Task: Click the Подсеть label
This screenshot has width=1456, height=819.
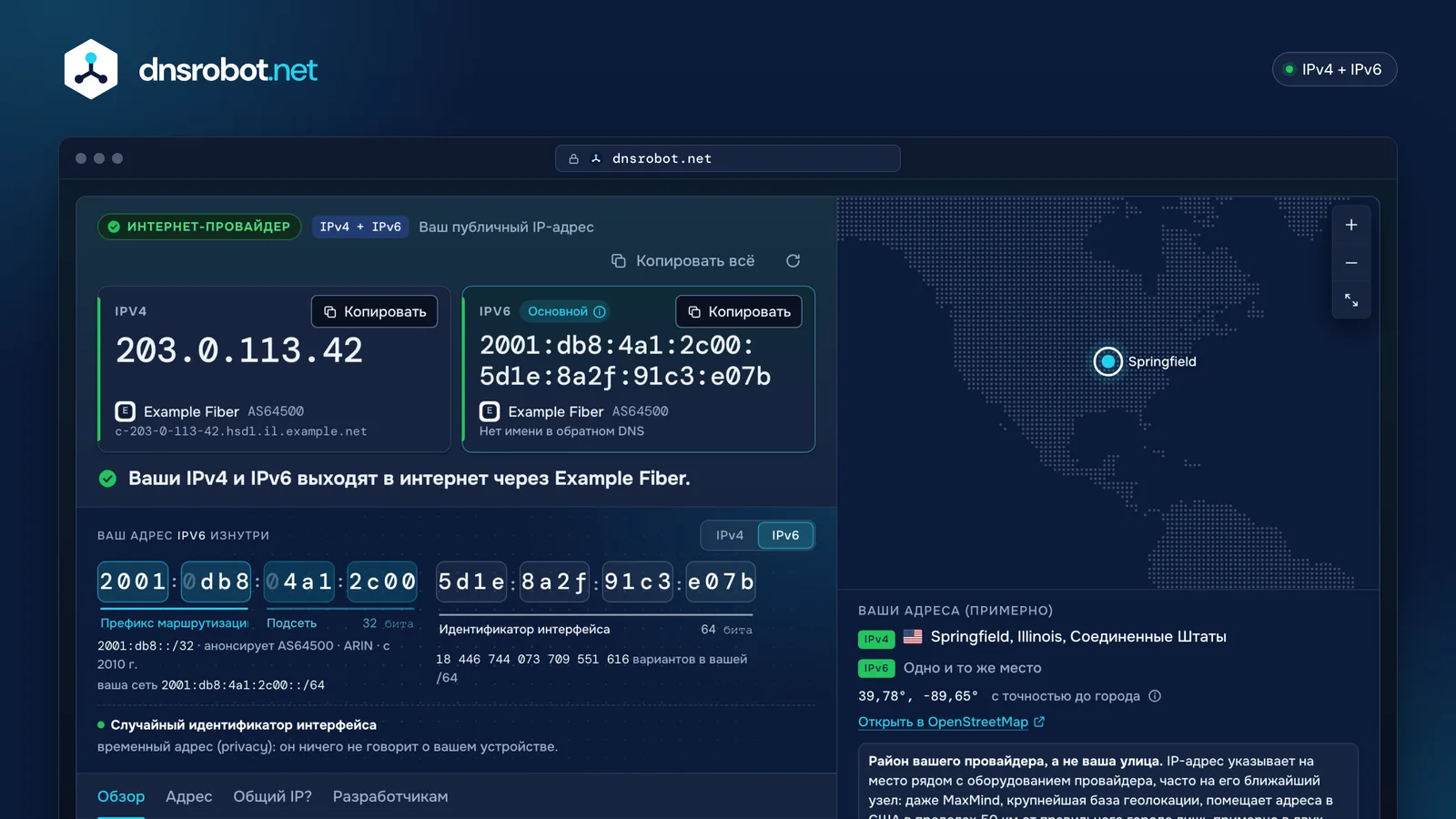Action: pyautogui.click(x=291, y=623)
